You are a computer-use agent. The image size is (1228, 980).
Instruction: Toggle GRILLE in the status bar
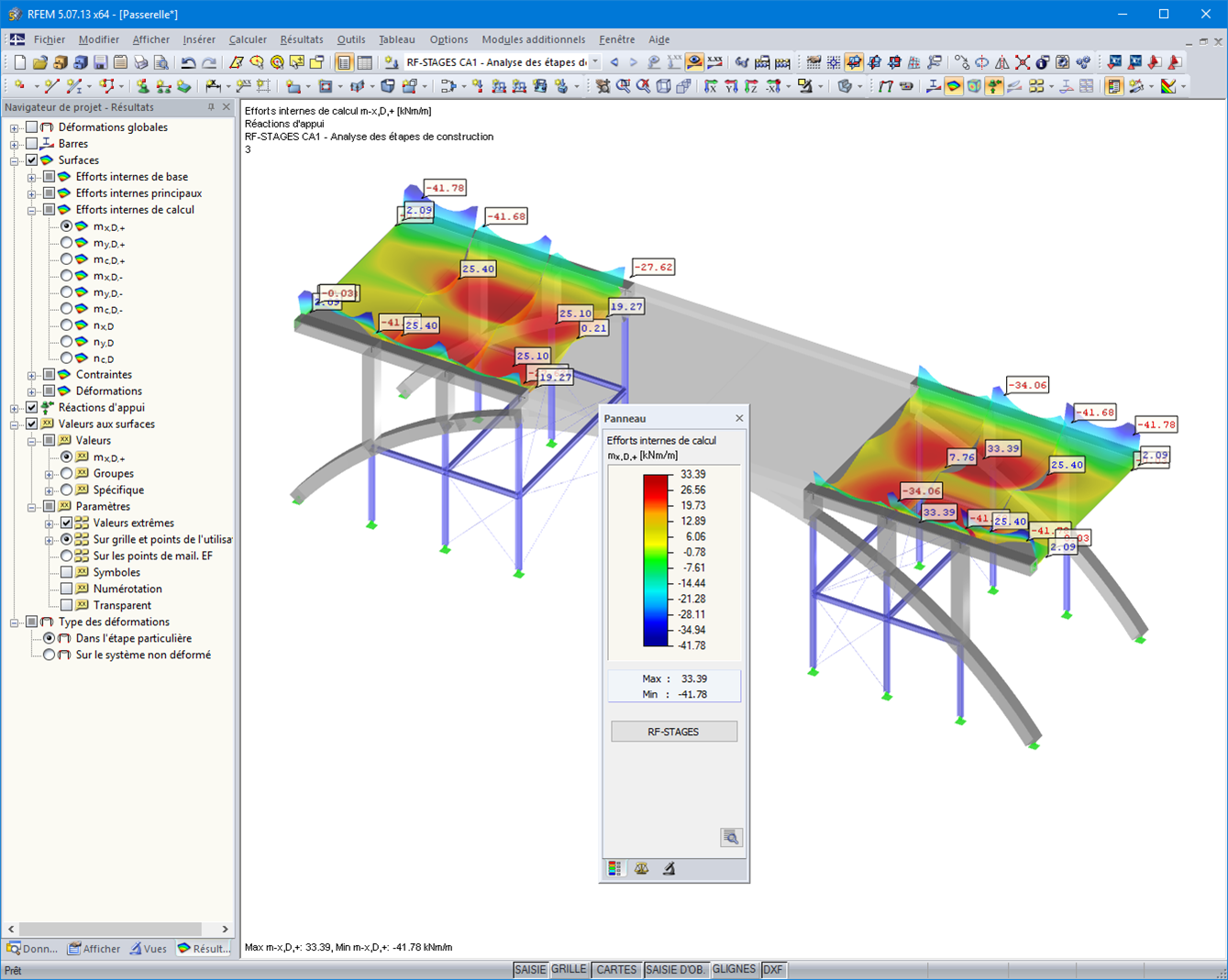coord(569,970)
